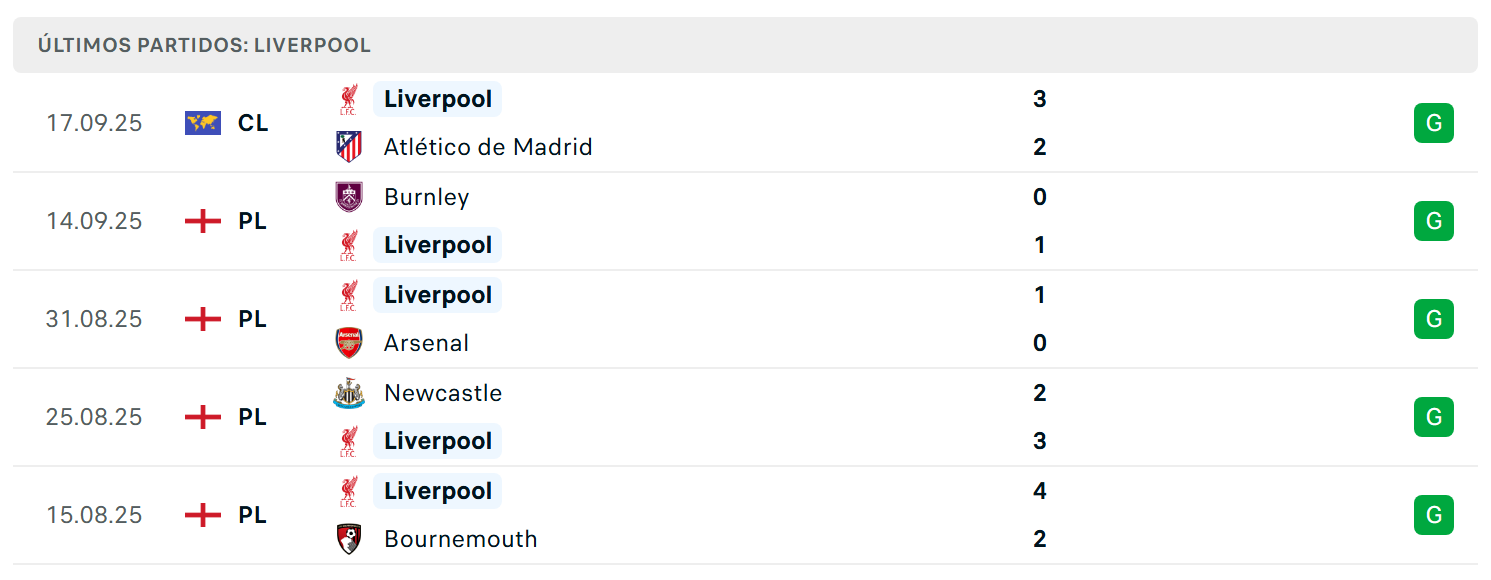Click Liverpool's score 3 against Atlético
The height and width of the screenshot is (580, 1491).
click(1040, 99)
